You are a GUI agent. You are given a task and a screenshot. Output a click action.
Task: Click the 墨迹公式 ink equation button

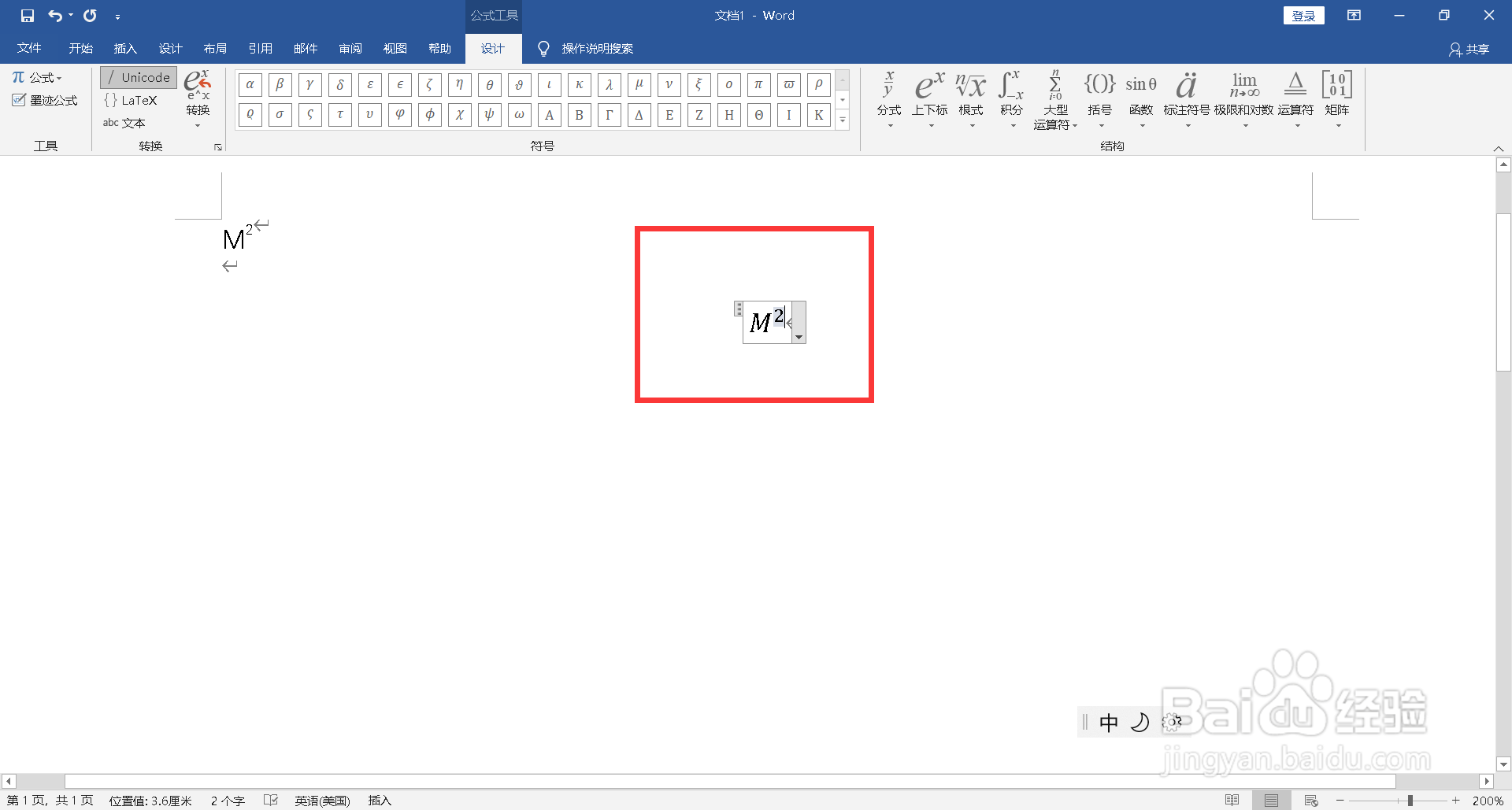click(x=45, y=100)
